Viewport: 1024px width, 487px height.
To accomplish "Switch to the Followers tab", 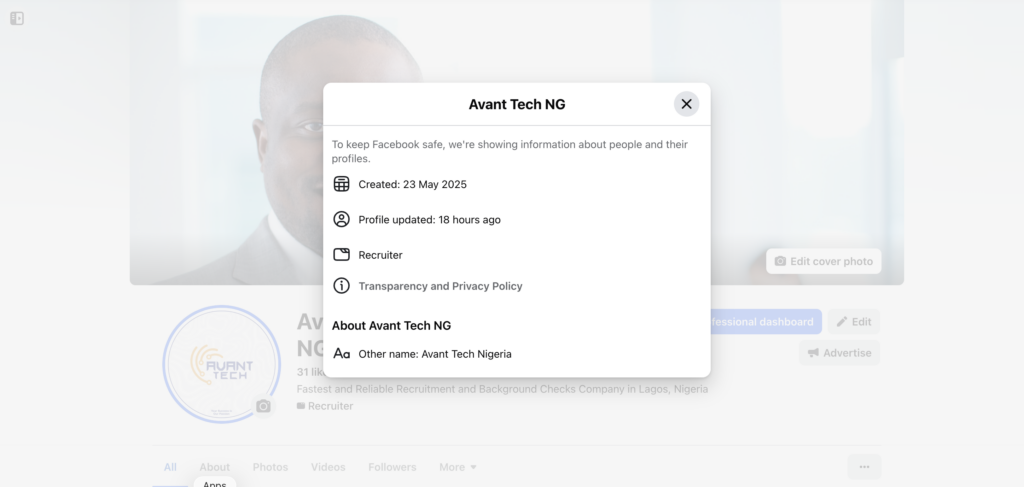I will [x=392, y=467].
